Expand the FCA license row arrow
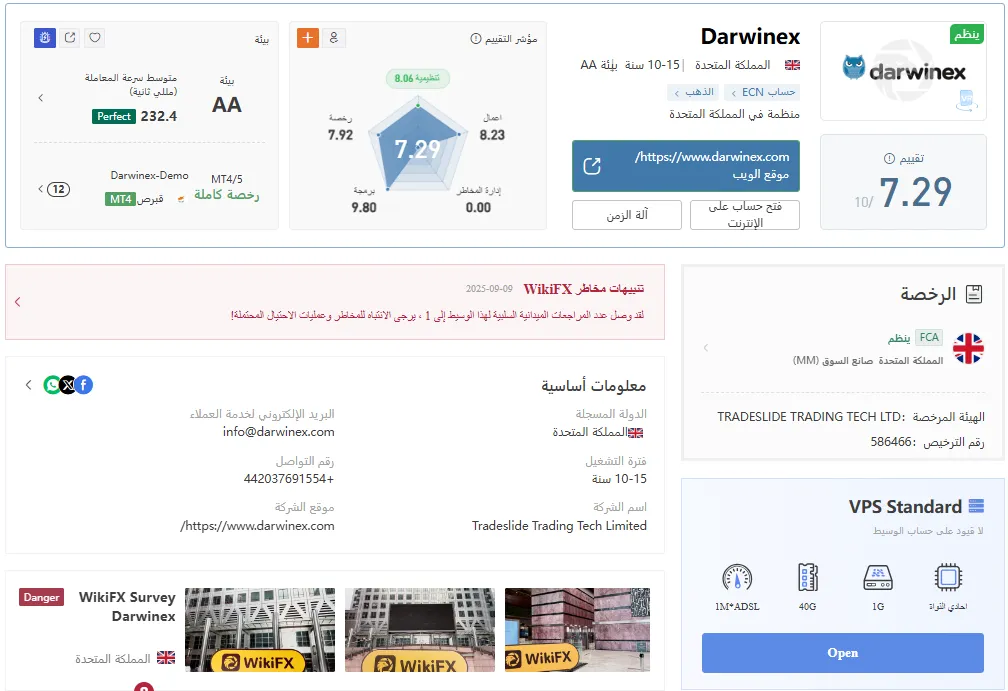The image size is (1008, 691). pyautogui.click(x=706, y=348)
